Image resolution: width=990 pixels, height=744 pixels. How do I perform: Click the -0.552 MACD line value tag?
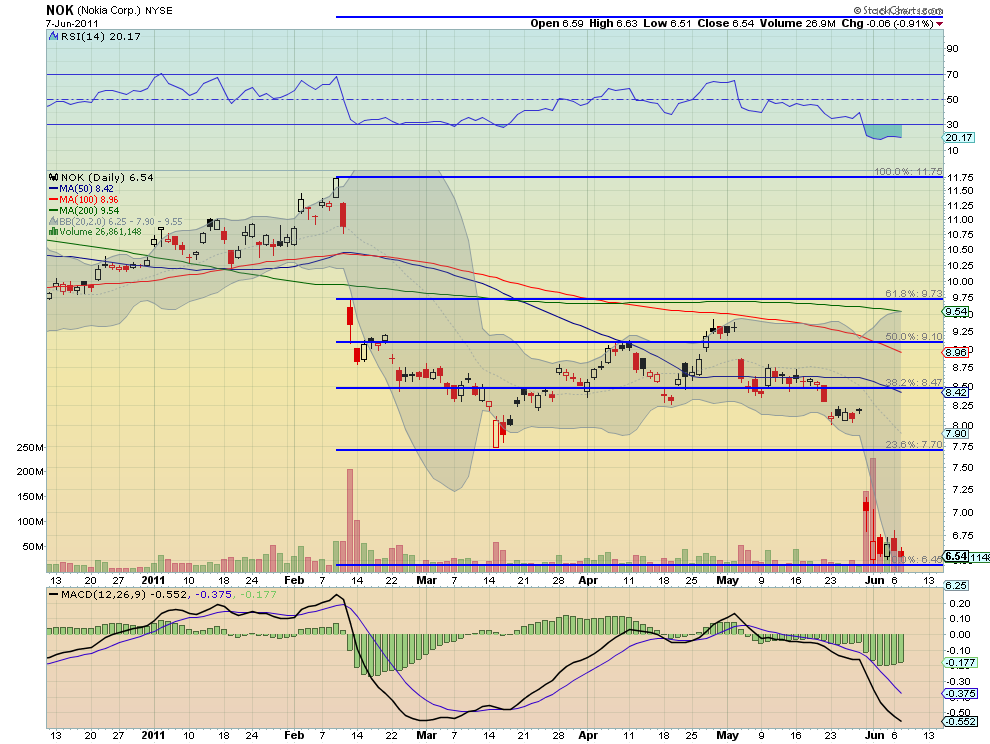point(960,721)
